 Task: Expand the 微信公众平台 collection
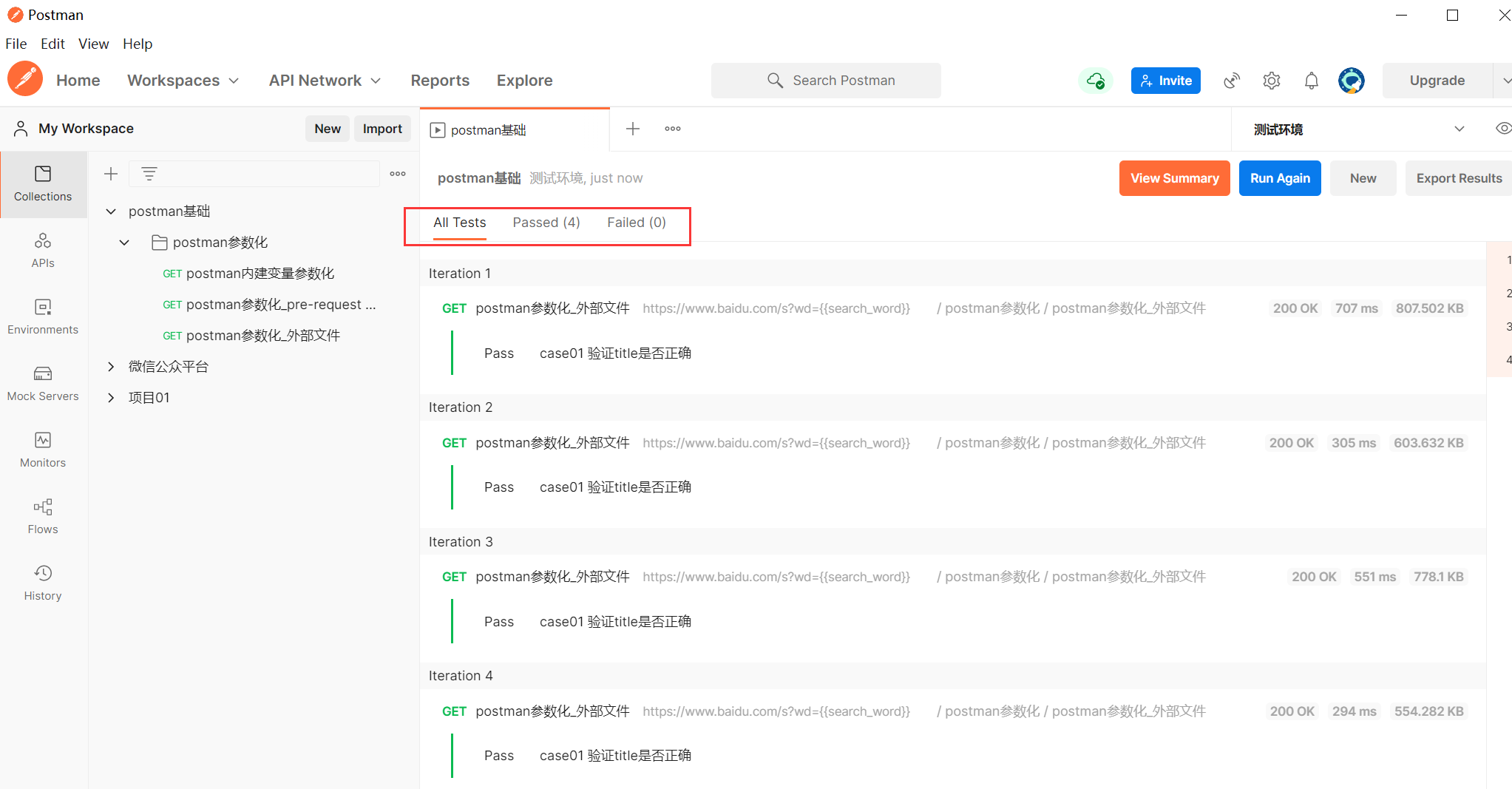pos(111,367)
